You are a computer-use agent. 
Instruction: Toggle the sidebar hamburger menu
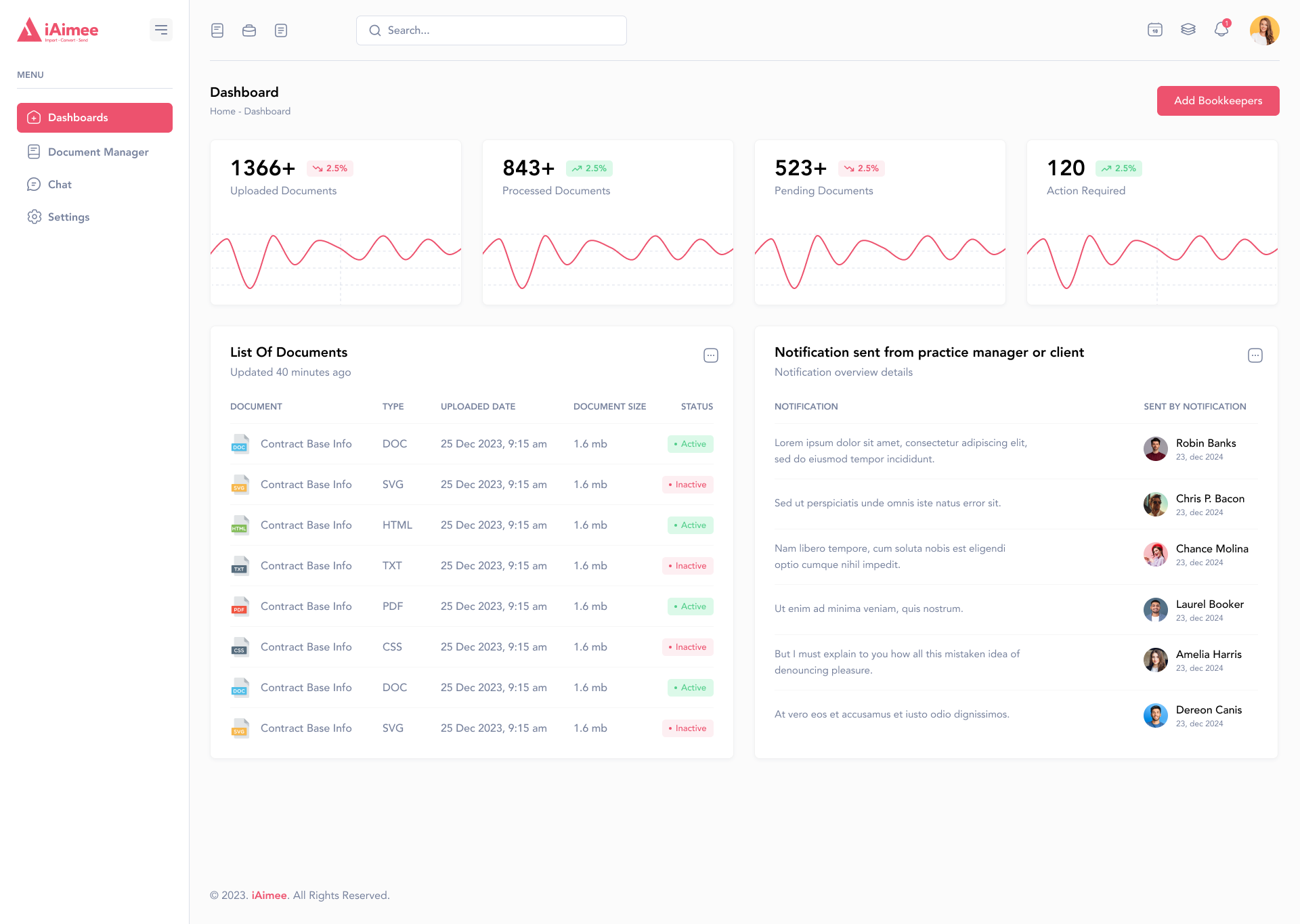(161, 30)
